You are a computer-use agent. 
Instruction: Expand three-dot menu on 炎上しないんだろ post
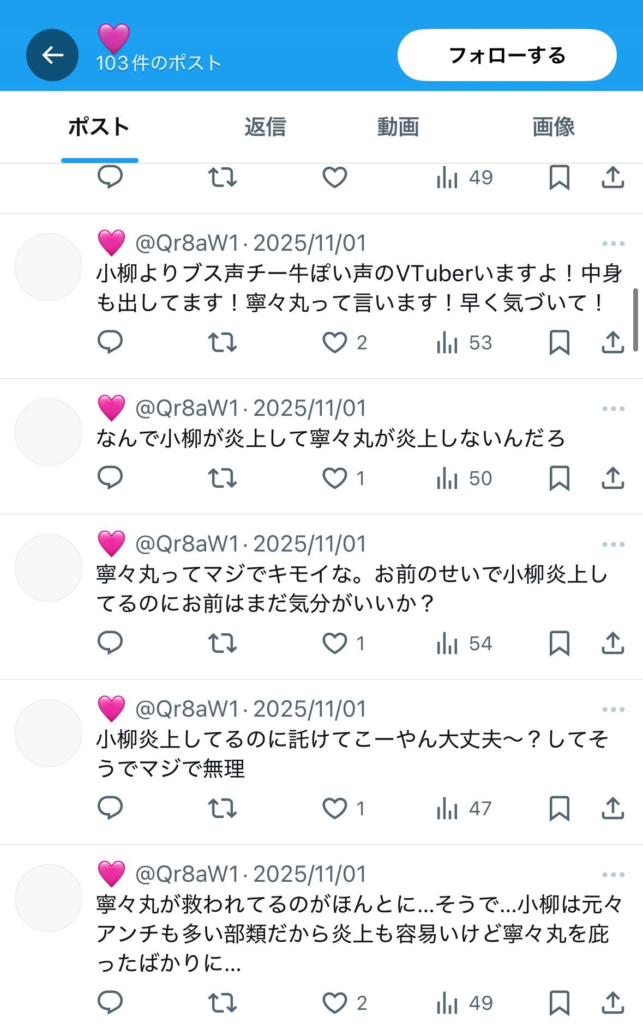pyautogui.click(x=613, y=409)
